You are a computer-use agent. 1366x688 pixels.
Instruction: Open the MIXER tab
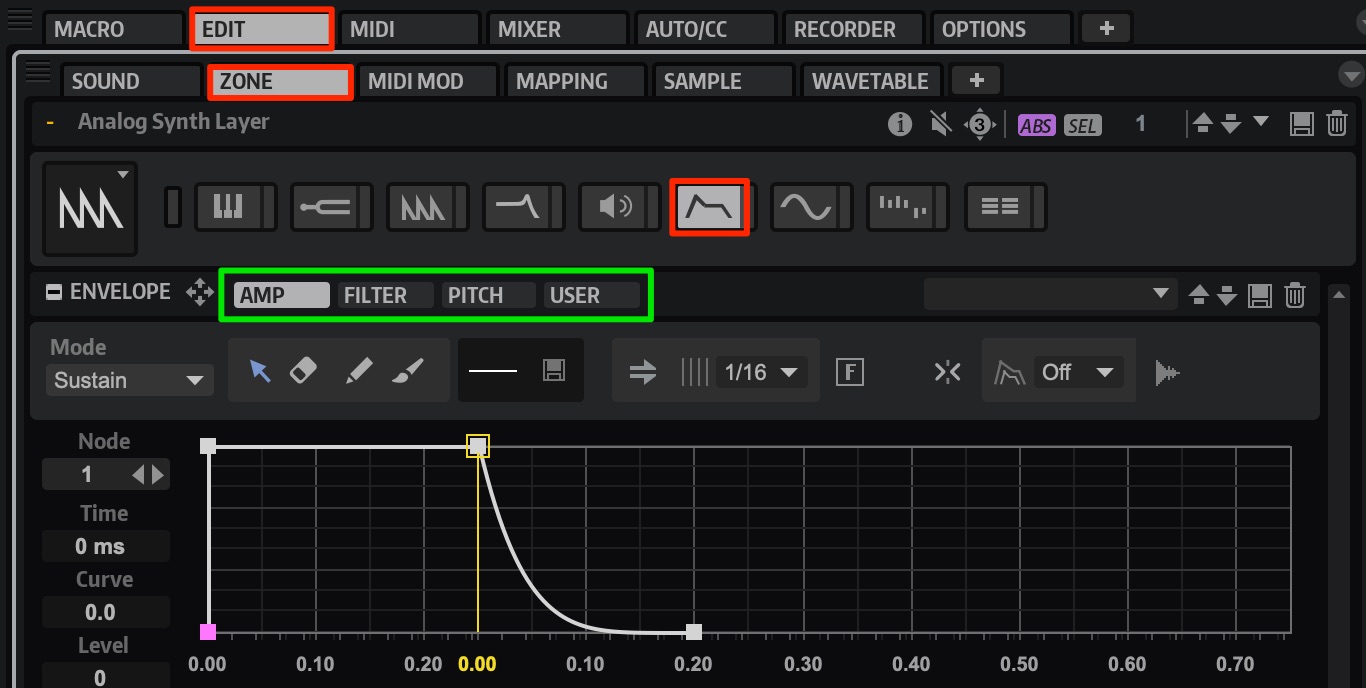click(x=558, y=29)
